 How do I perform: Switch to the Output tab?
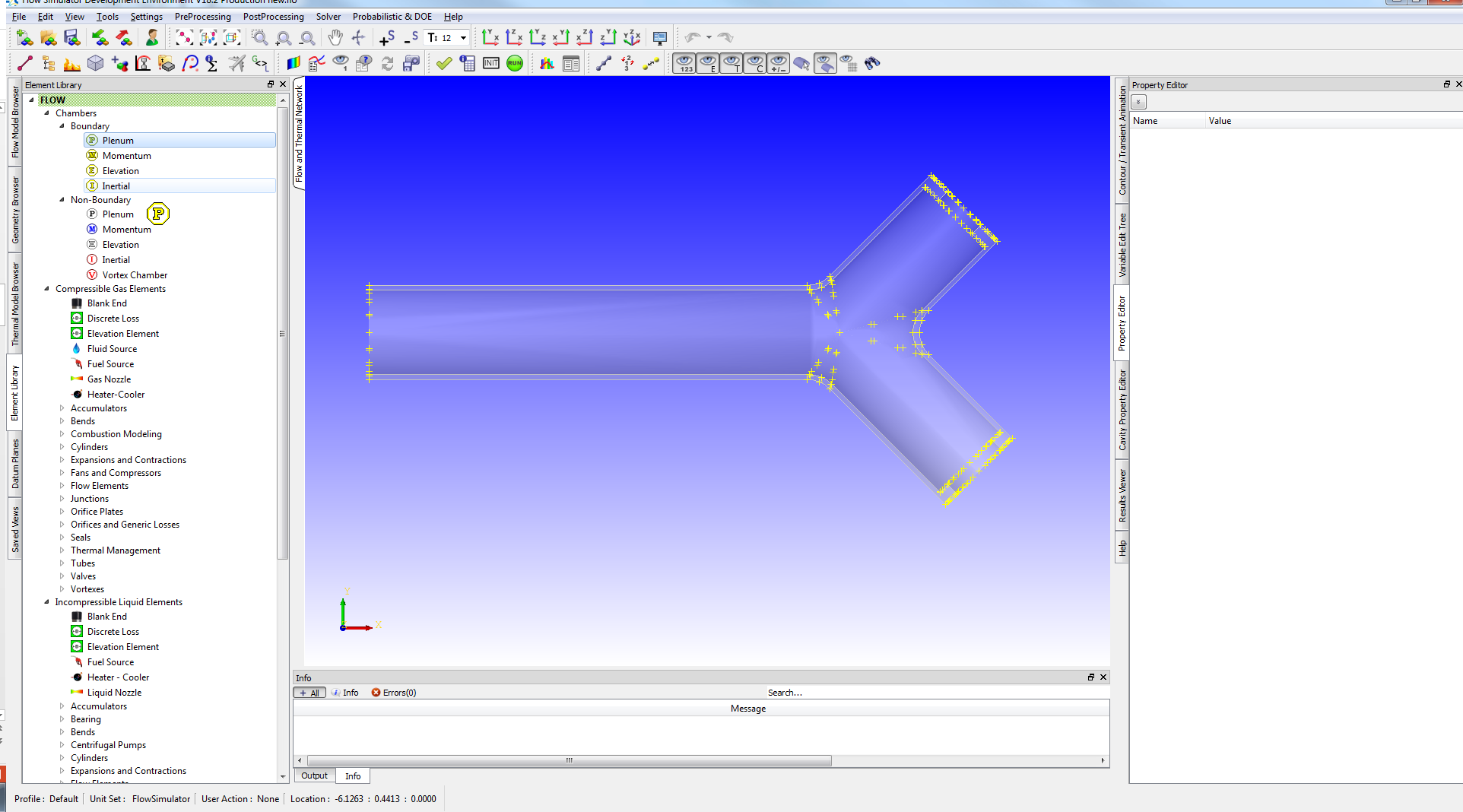coord(314,776)
